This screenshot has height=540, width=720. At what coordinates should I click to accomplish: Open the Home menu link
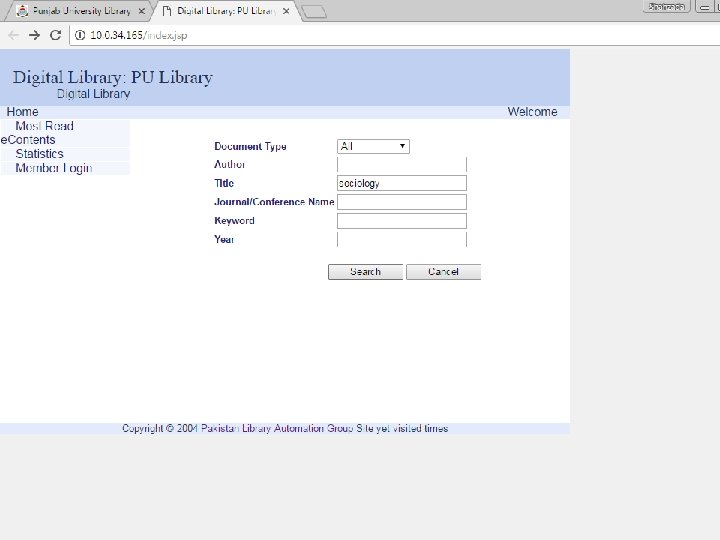(22, 112)
